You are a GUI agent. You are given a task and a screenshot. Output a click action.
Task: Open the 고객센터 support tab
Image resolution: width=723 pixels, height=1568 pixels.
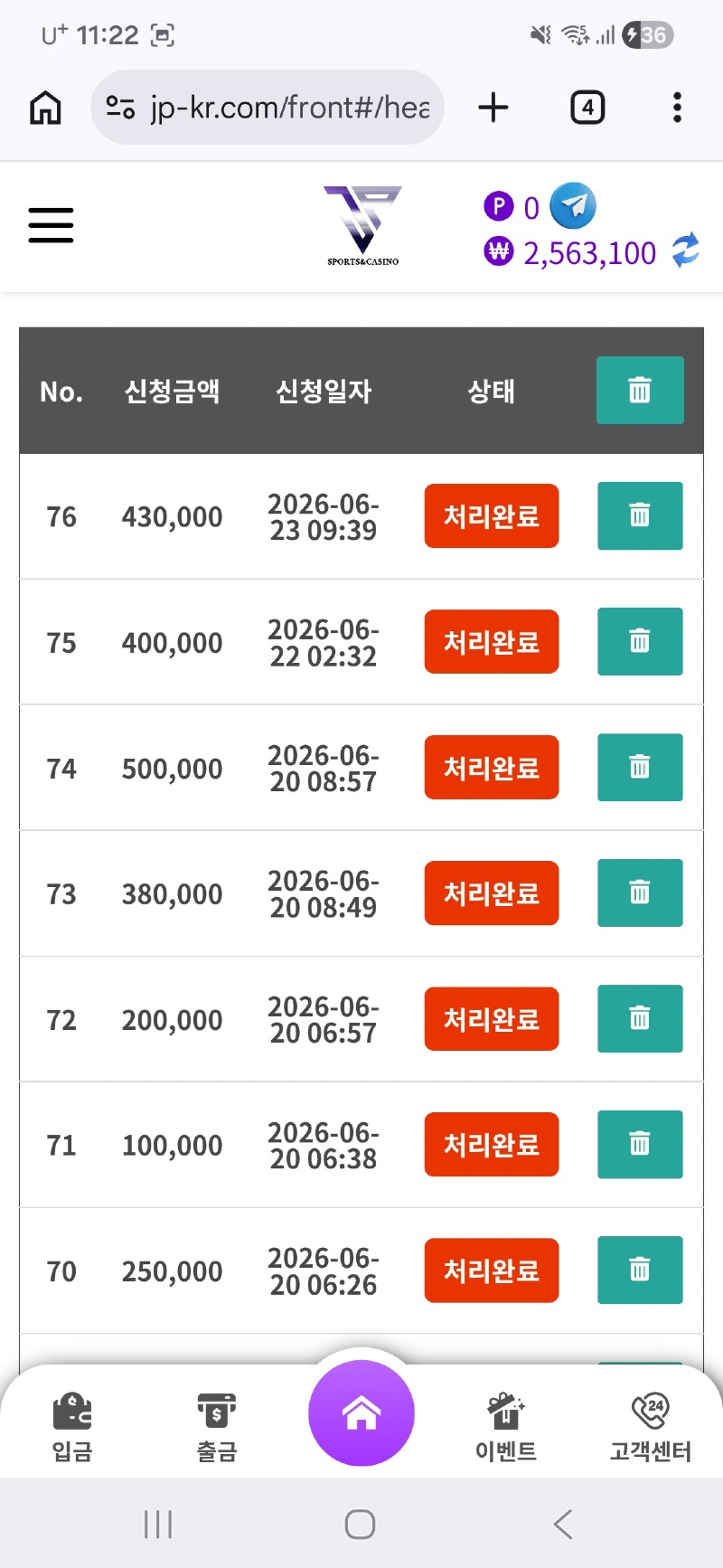[651, 1428]
